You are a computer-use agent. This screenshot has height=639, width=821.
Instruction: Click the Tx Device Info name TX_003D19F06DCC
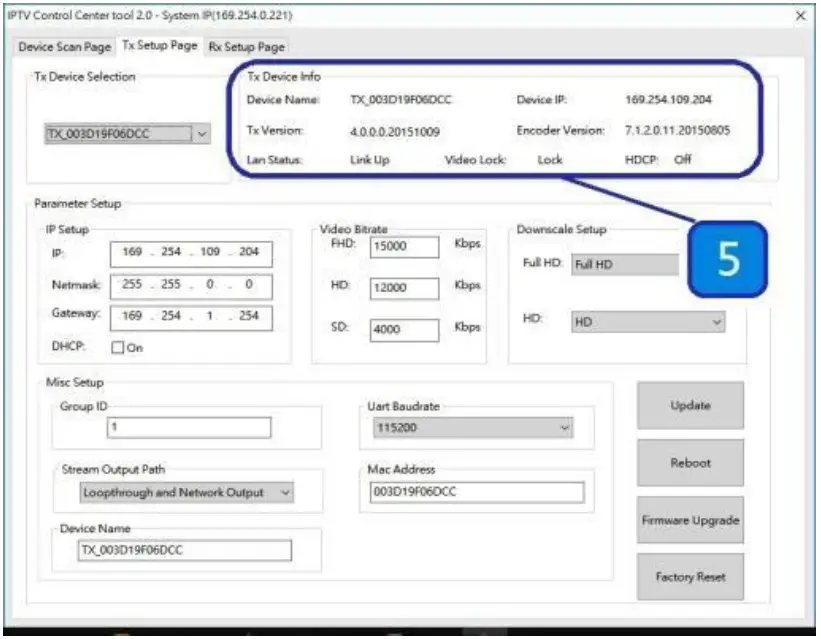401,100
